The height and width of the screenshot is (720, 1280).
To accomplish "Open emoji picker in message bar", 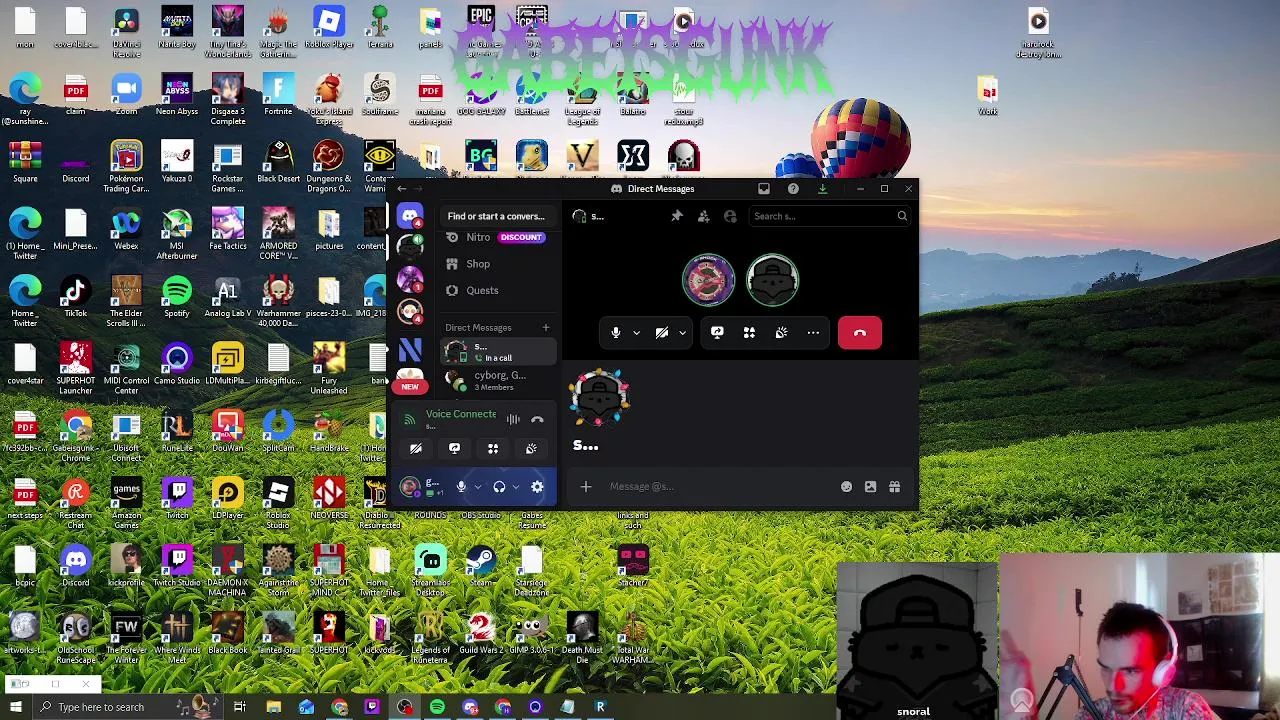I will pos(846,487).
